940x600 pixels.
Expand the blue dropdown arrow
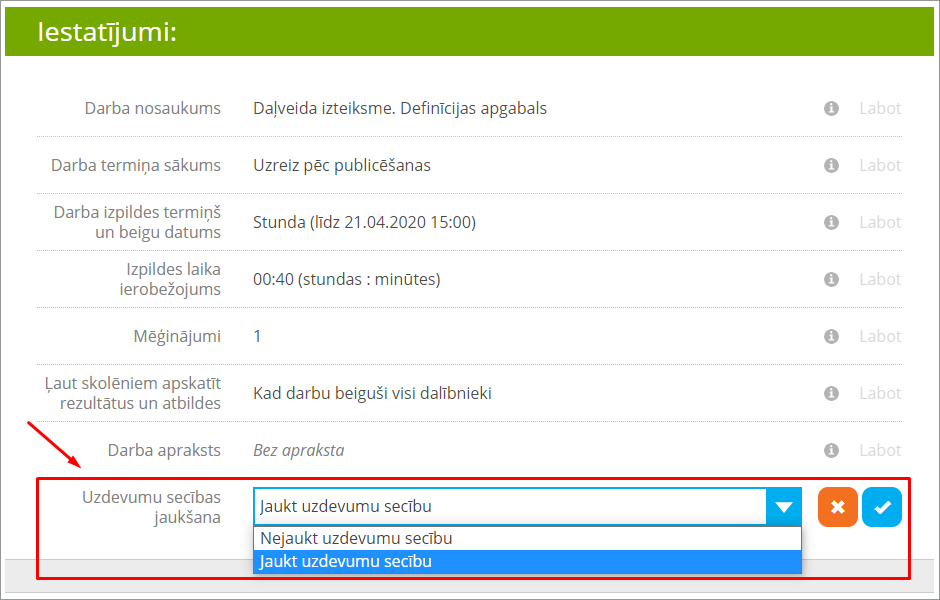click(784, 507)
